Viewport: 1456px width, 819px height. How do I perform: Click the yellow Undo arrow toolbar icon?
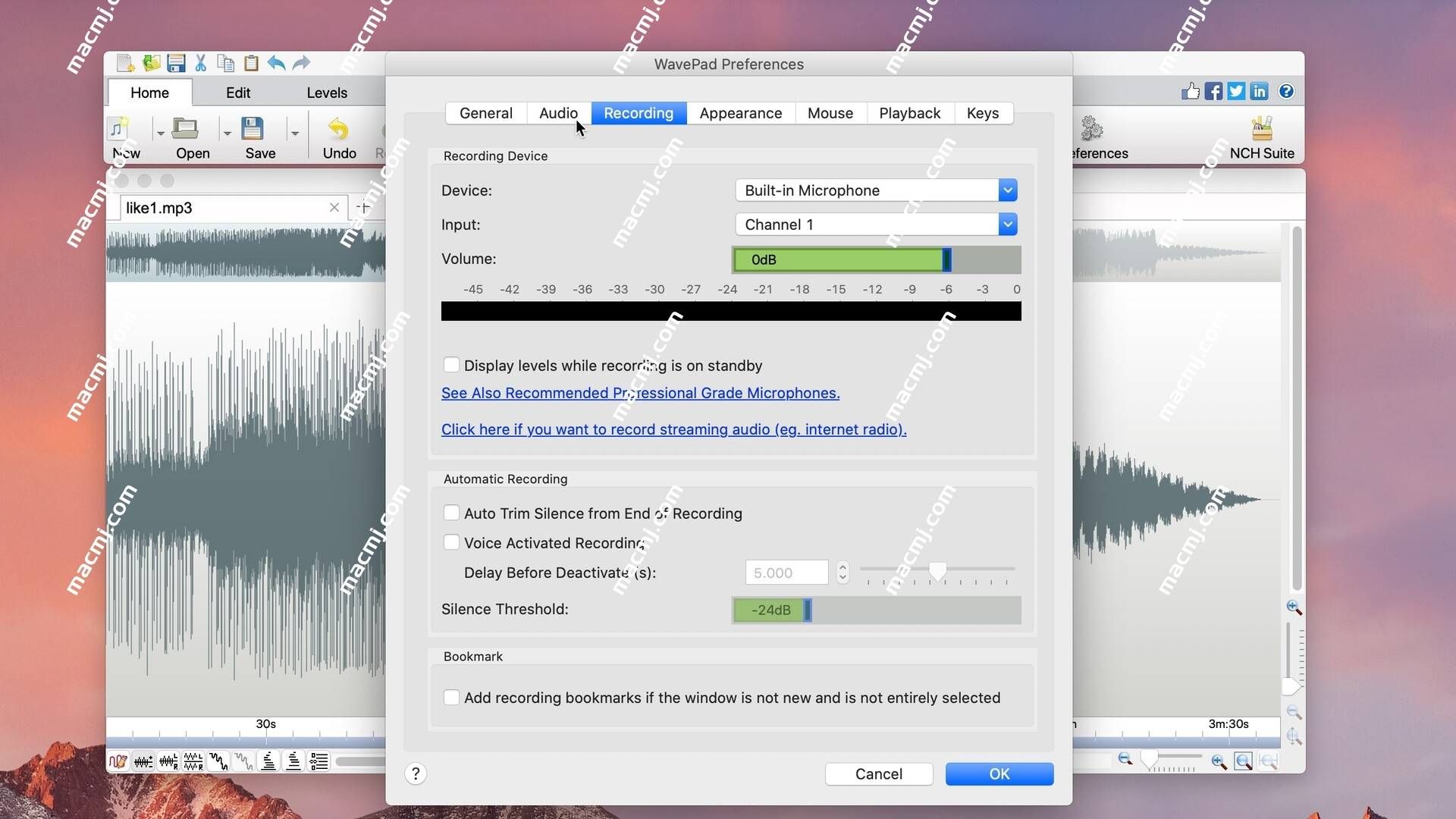coord(338,129)
